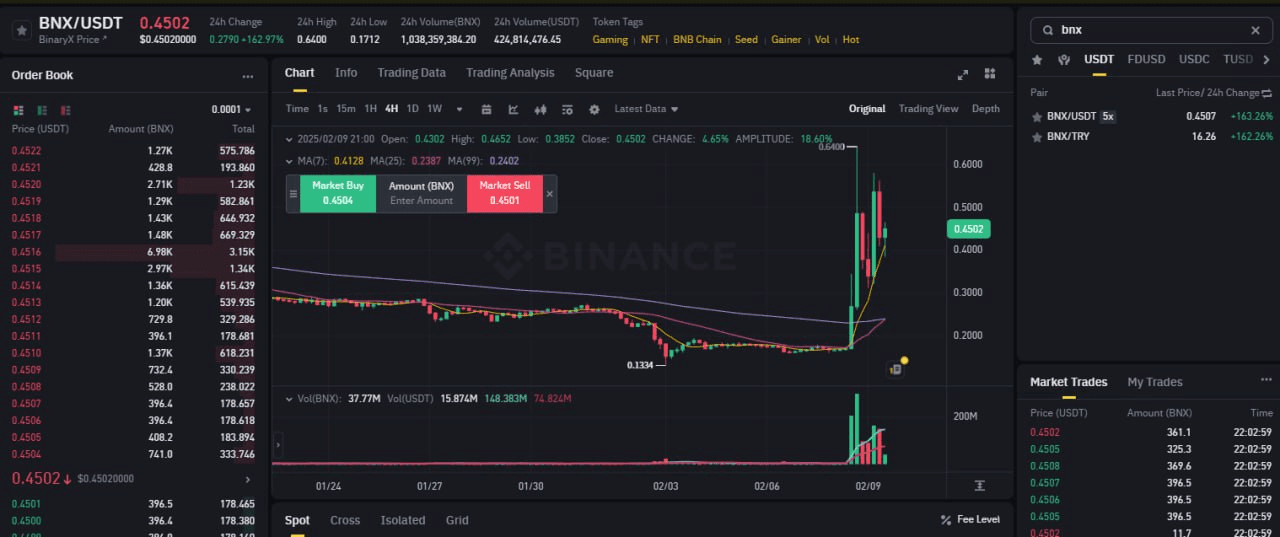Switch to the Square tab
This screenshot has height=537, width=1280.
pos(594,73)
